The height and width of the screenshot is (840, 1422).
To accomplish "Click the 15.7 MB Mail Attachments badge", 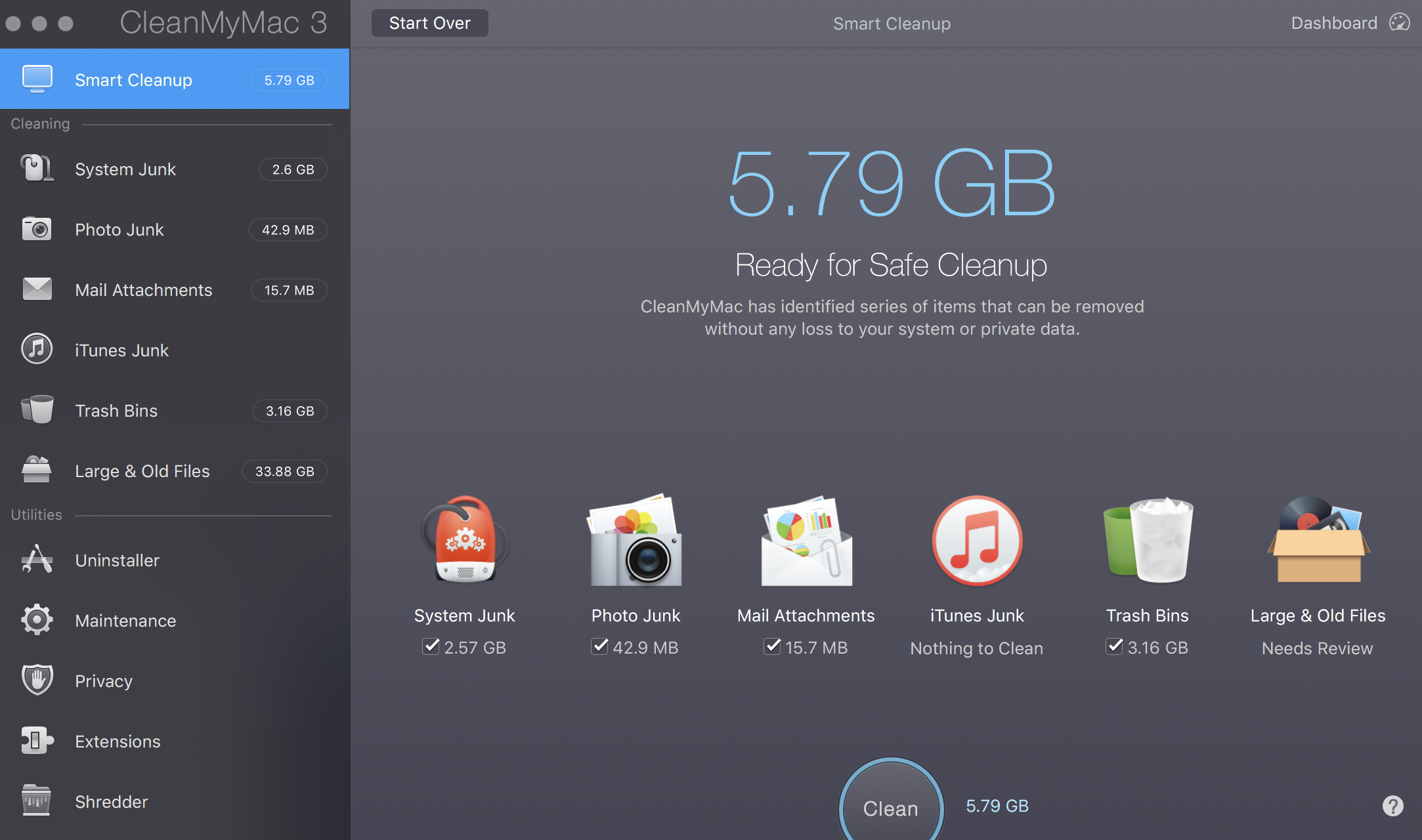I will (290, 290).
